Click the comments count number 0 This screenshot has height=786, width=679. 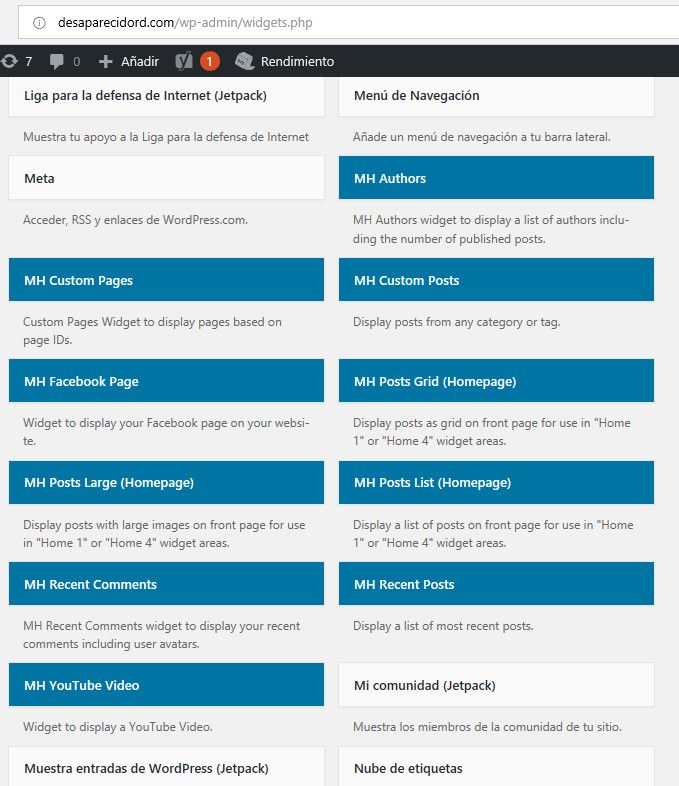[77, 62]
